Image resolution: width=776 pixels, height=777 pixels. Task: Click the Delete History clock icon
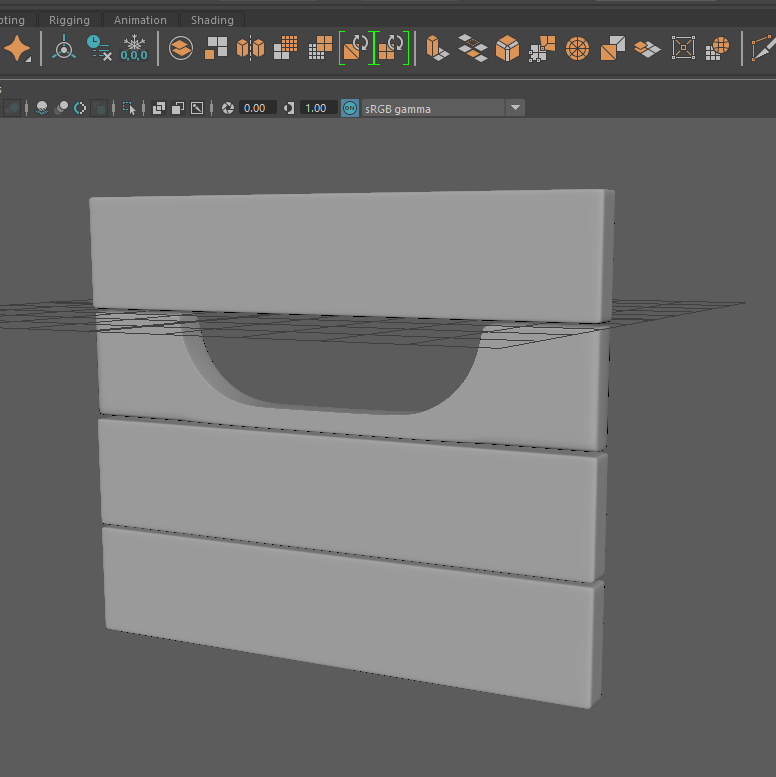click(98, 48)
